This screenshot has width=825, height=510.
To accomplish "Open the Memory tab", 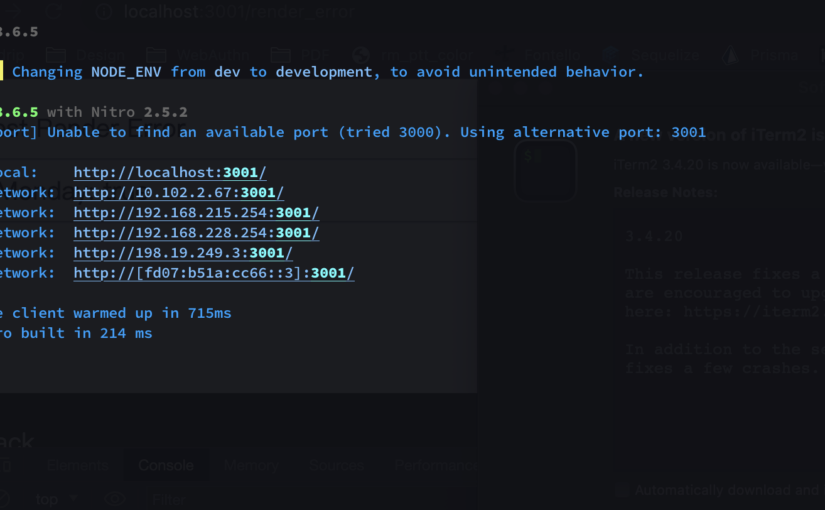I will (251, 465).
